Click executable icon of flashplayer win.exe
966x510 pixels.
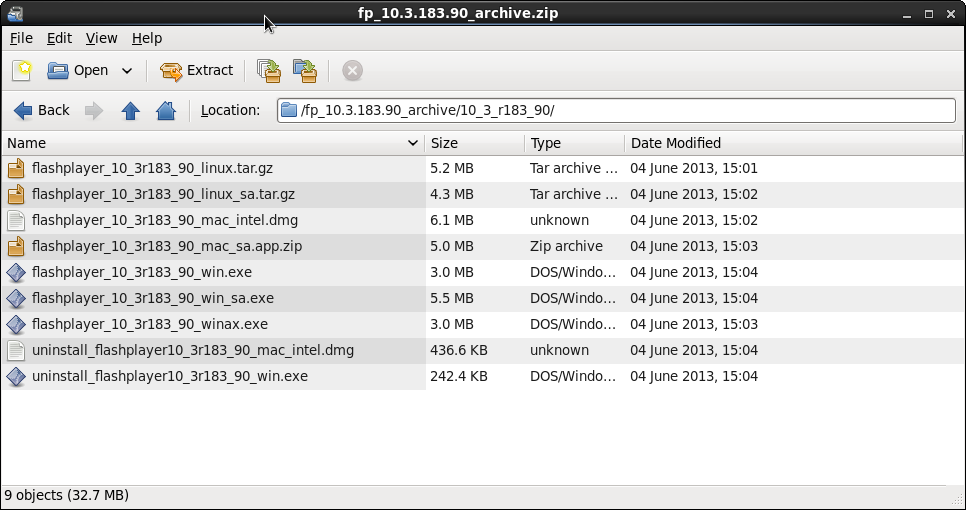(16, 272)
